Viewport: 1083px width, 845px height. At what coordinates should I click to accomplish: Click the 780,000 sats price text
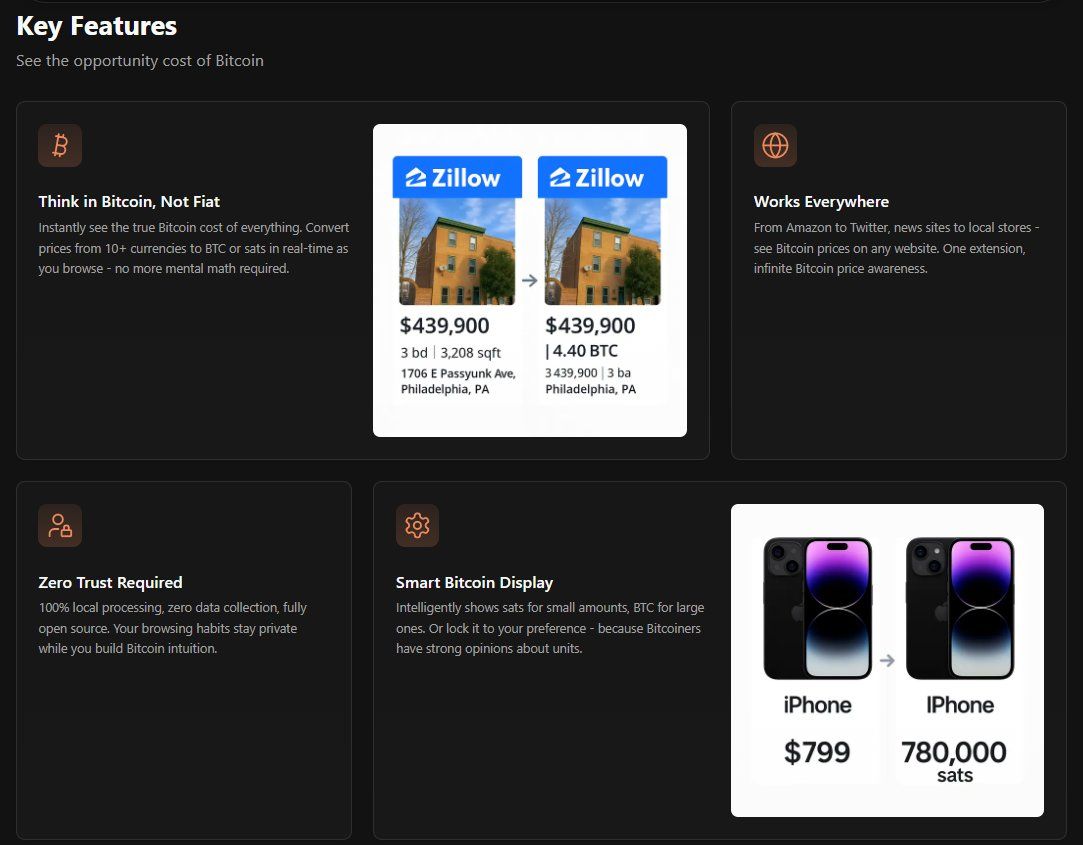pos(954,762)
